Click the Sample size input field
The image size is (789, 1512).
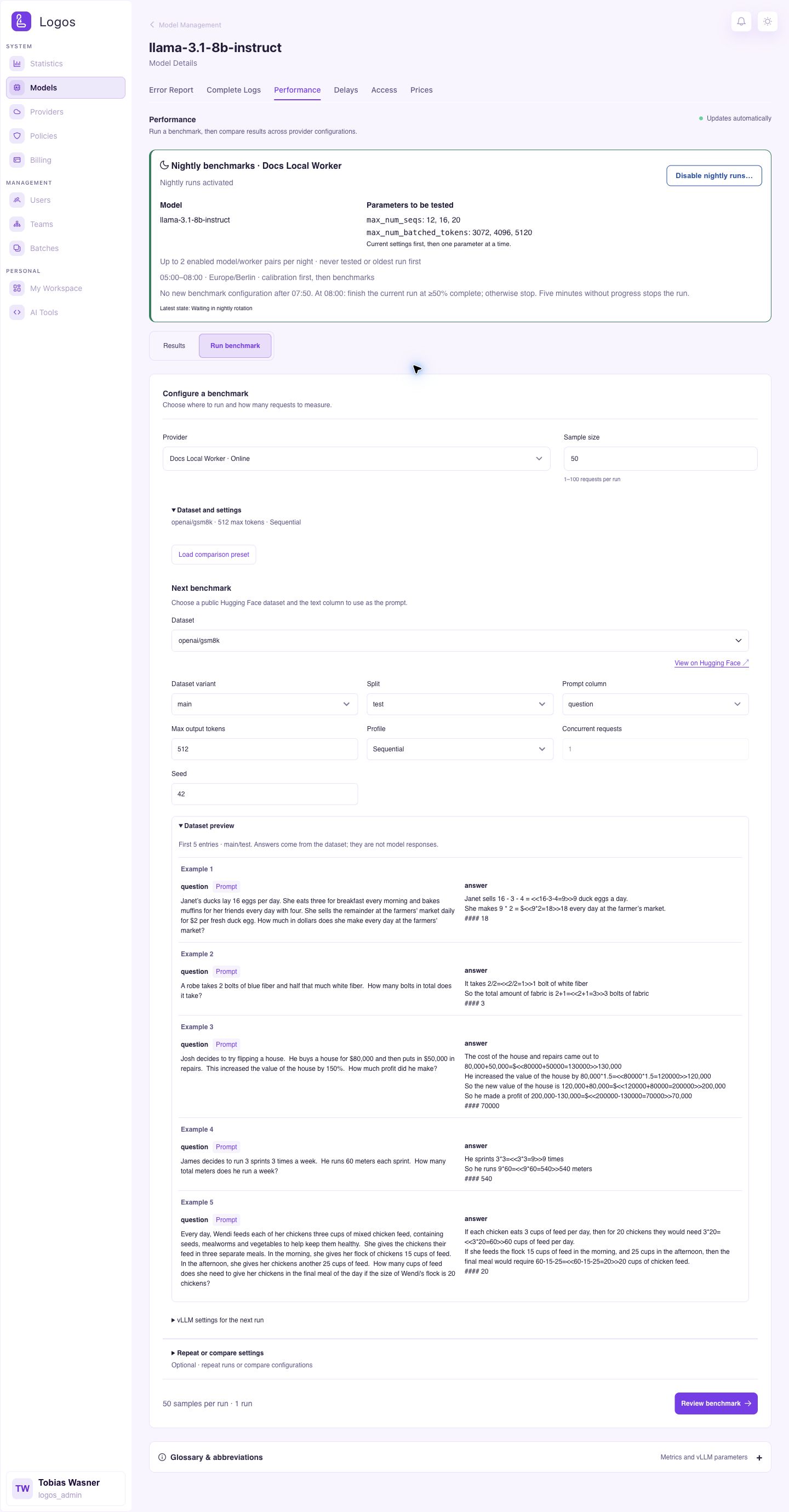click(660, 459)
